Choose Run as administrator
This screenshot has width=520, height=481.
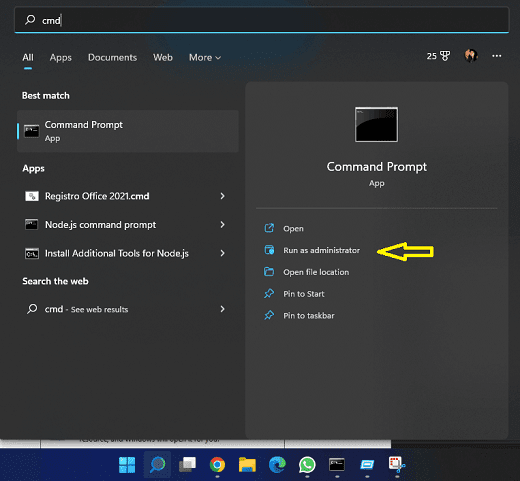(x=321, y=250)
